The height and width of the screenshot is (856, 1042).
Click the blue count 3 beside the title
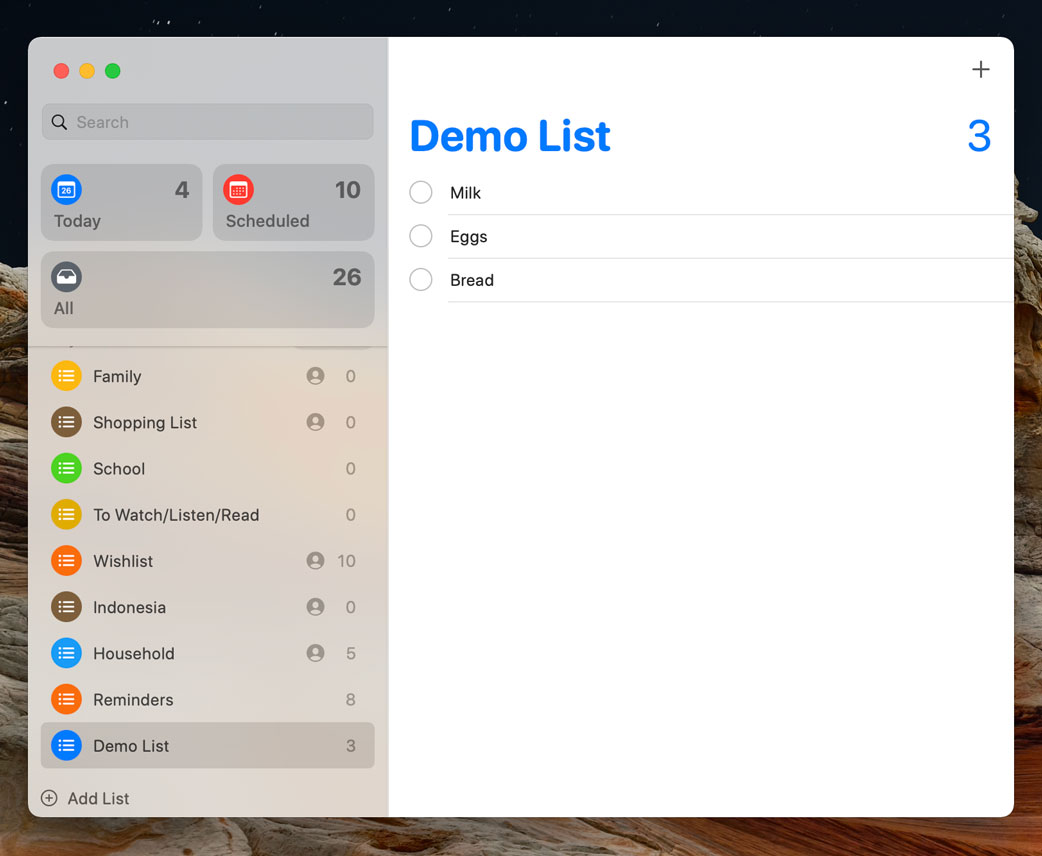(979, 136)
